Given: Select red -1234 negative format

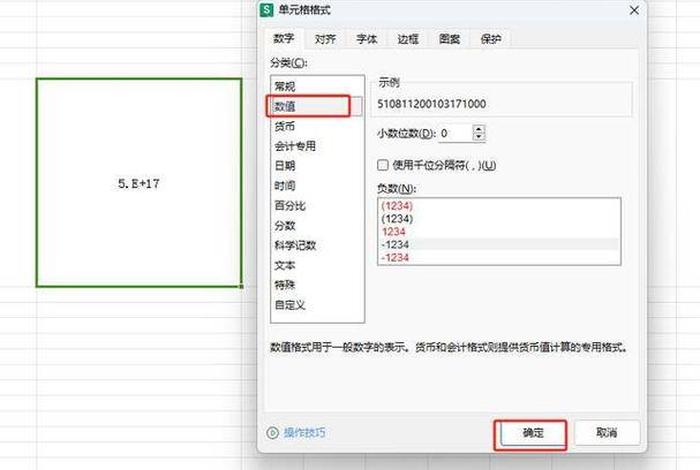Looking at the screenshot, I should tap(499, 258).
